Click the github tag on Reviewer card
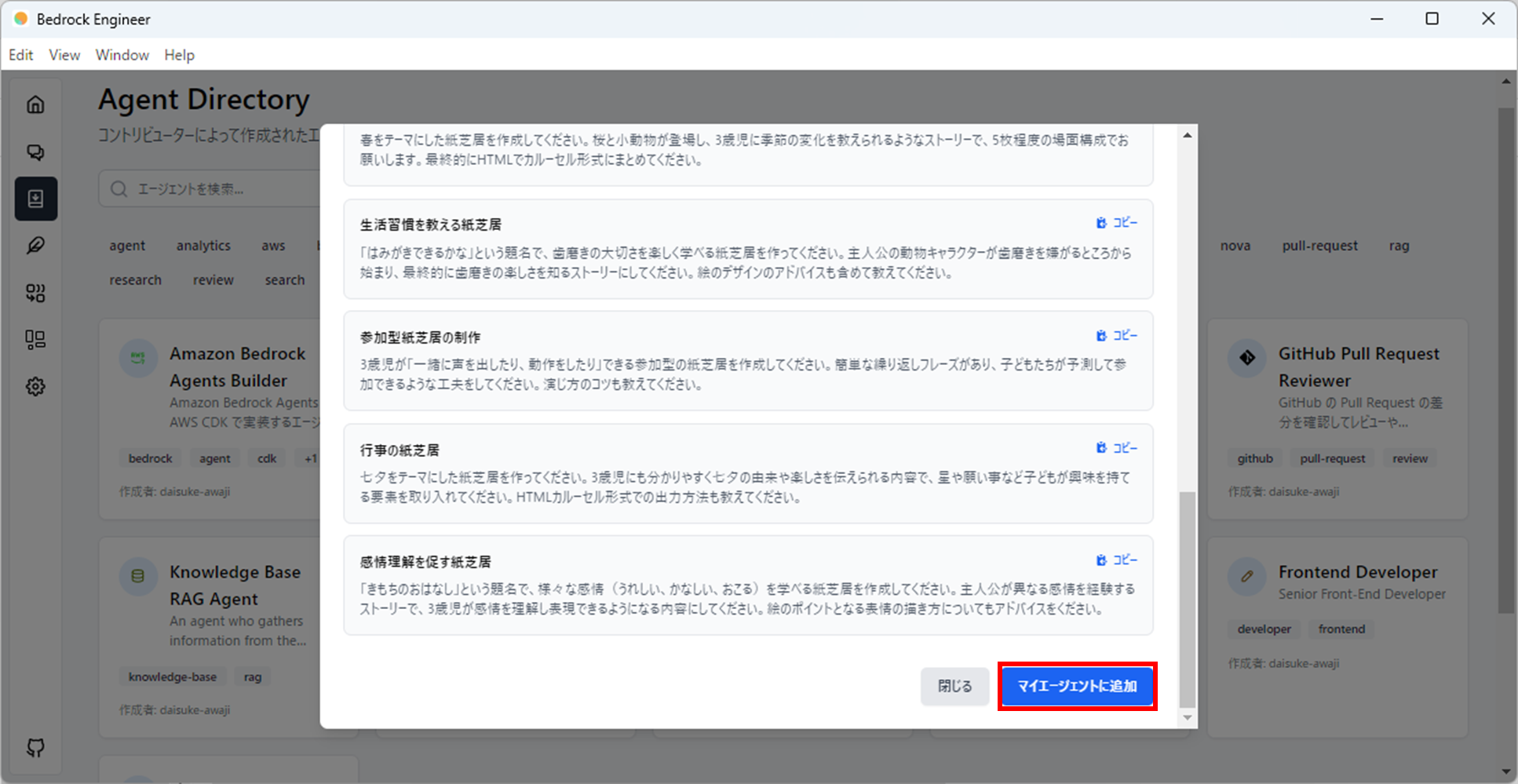This screenshot has height=784, width=1518. (x=1255, y=458)
